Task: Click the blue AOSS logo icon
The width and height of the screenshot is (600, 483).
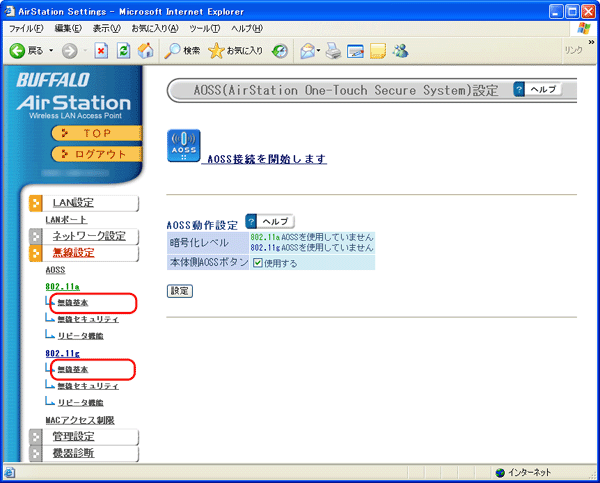Action: (182, 146)
